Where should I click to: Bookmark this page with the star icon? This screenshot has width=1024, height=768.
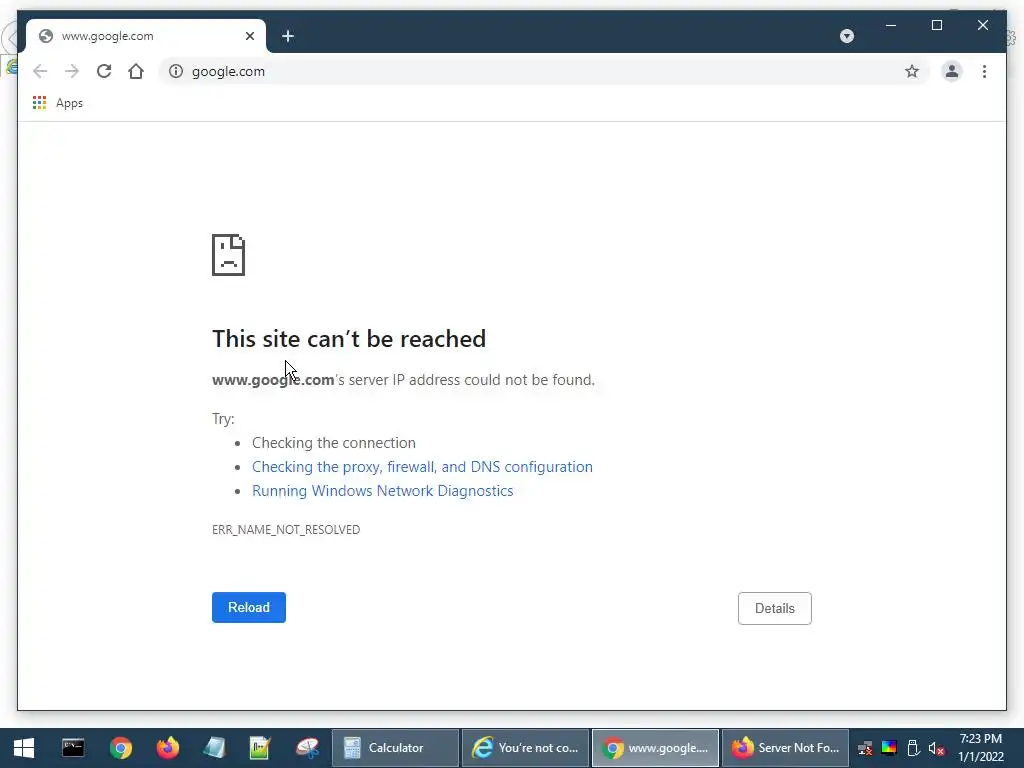click(x=912, y=71)
